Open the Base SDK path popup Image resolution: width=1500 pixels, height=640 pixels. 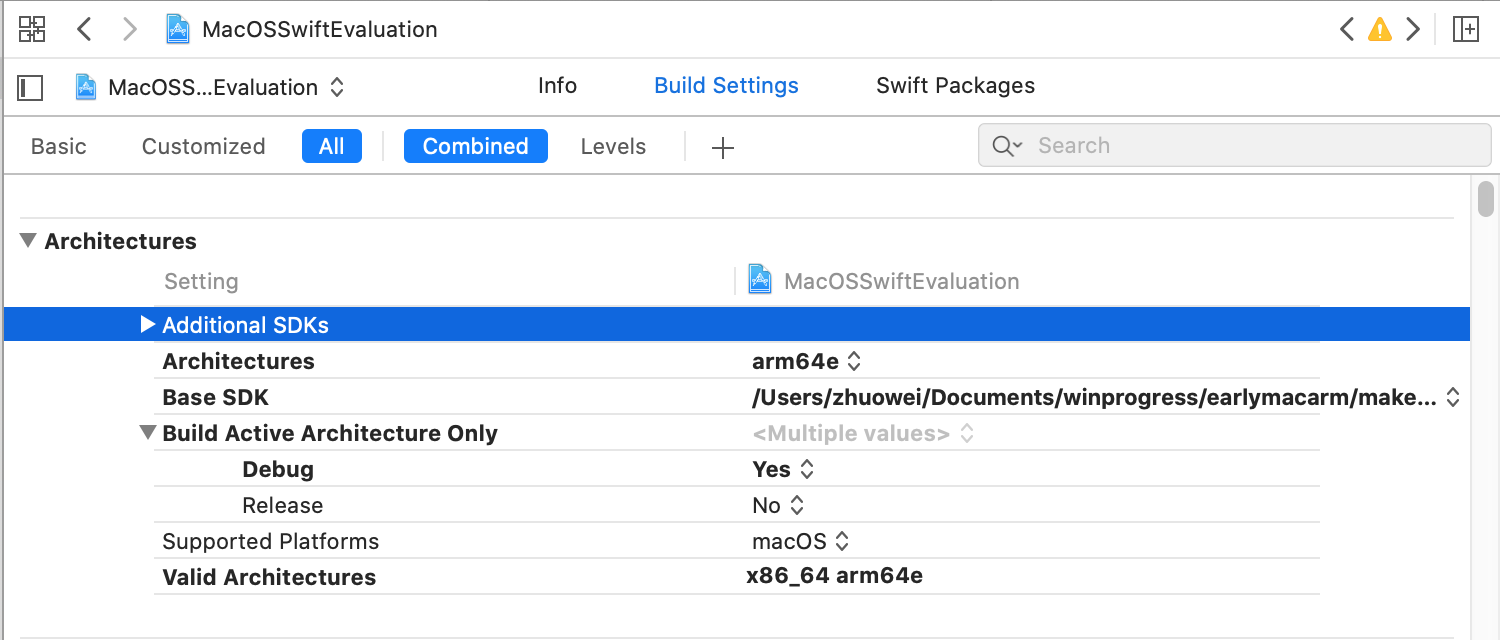coord(1106,397)
